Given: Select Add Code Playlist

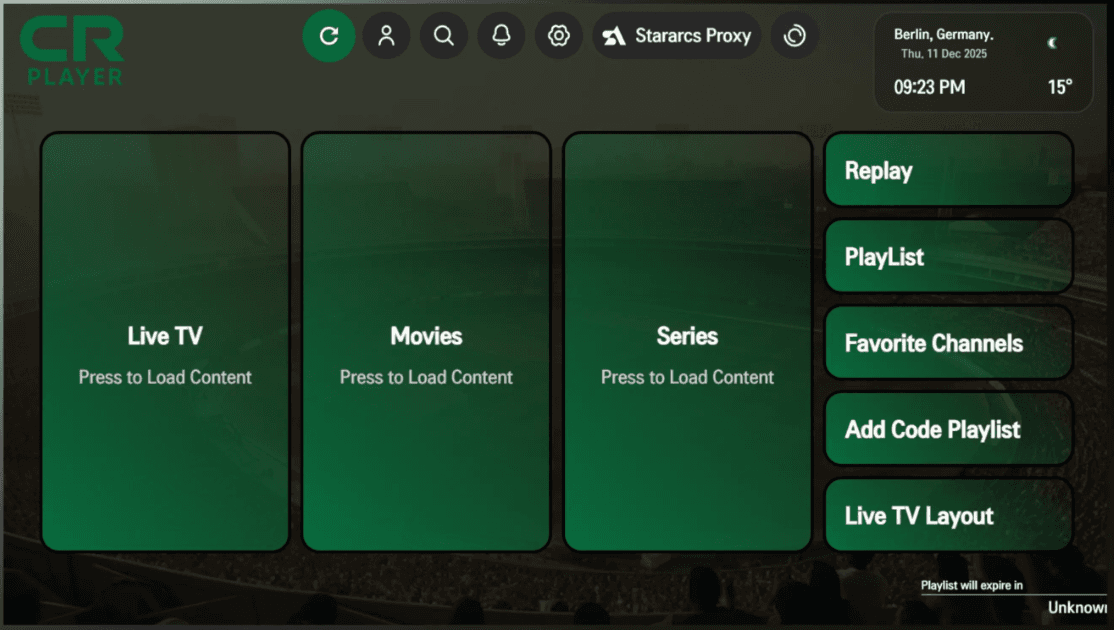Looking at the screenshot, I should (x=948, y=429).
